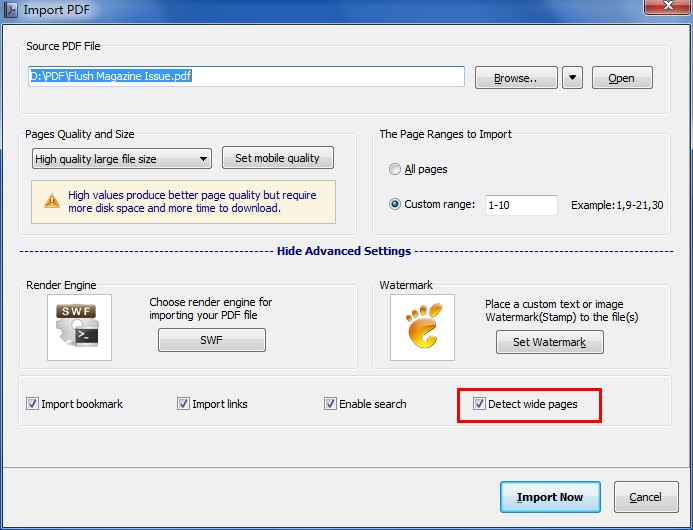The height and width of the screenshot is (530, 693).
Task: Expand the arrow next to Browse
Action: coord(572,78)
